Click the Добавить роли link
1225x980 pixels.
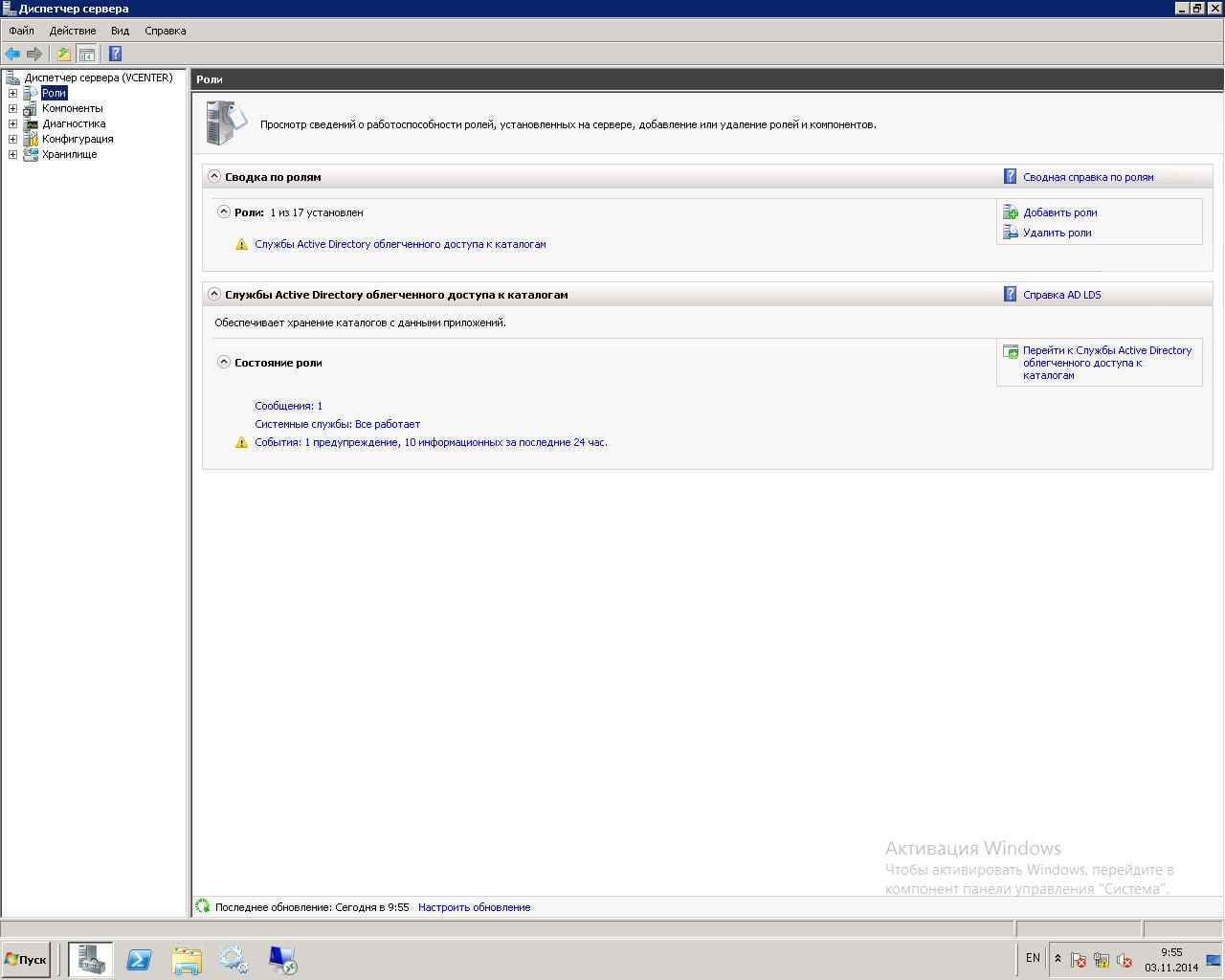coord(1060,212)
